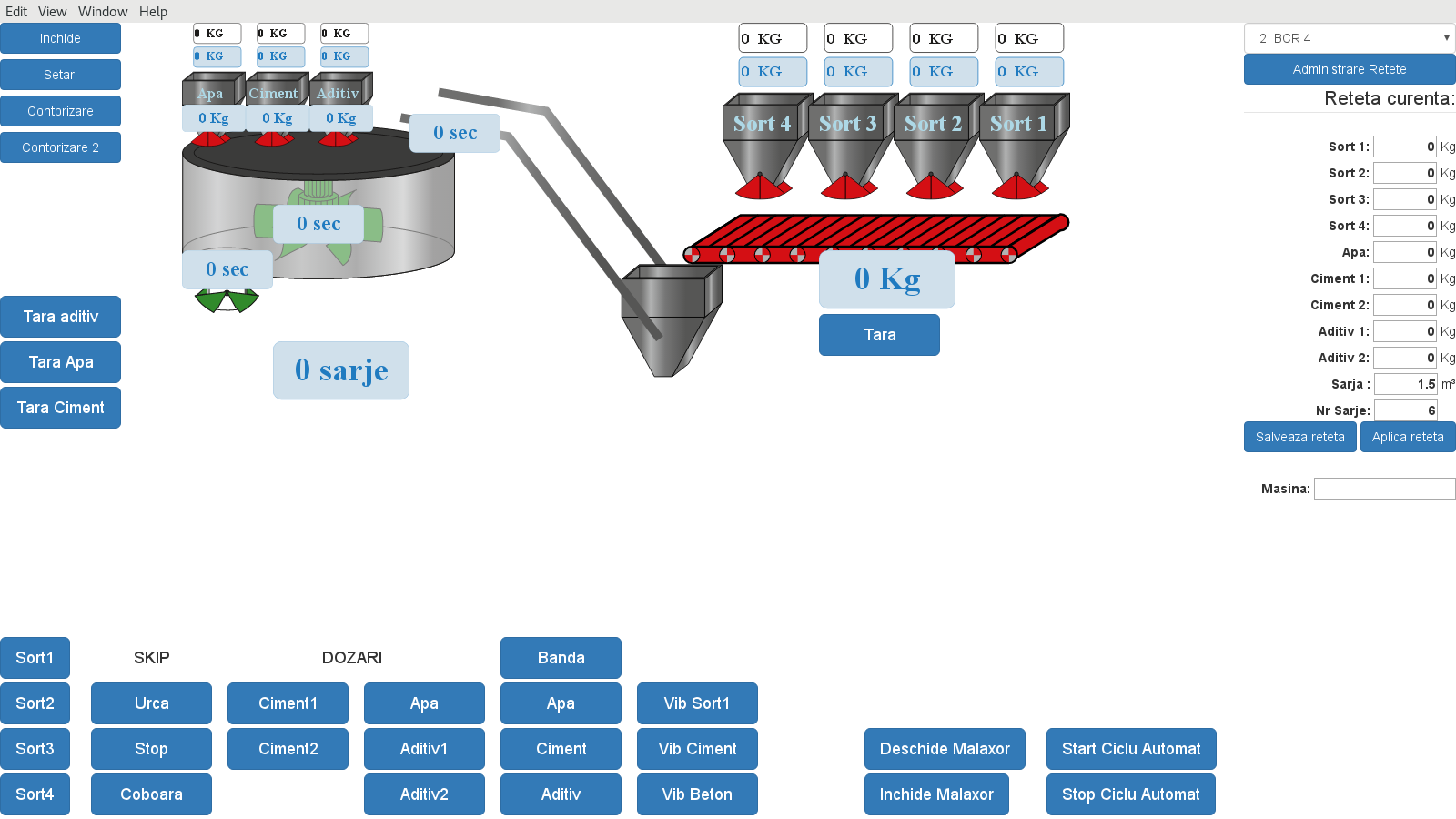Toggle the Banda conveyor button
Image resolution: width=1456 pixels, height=819 pixels.
[561, 658]
